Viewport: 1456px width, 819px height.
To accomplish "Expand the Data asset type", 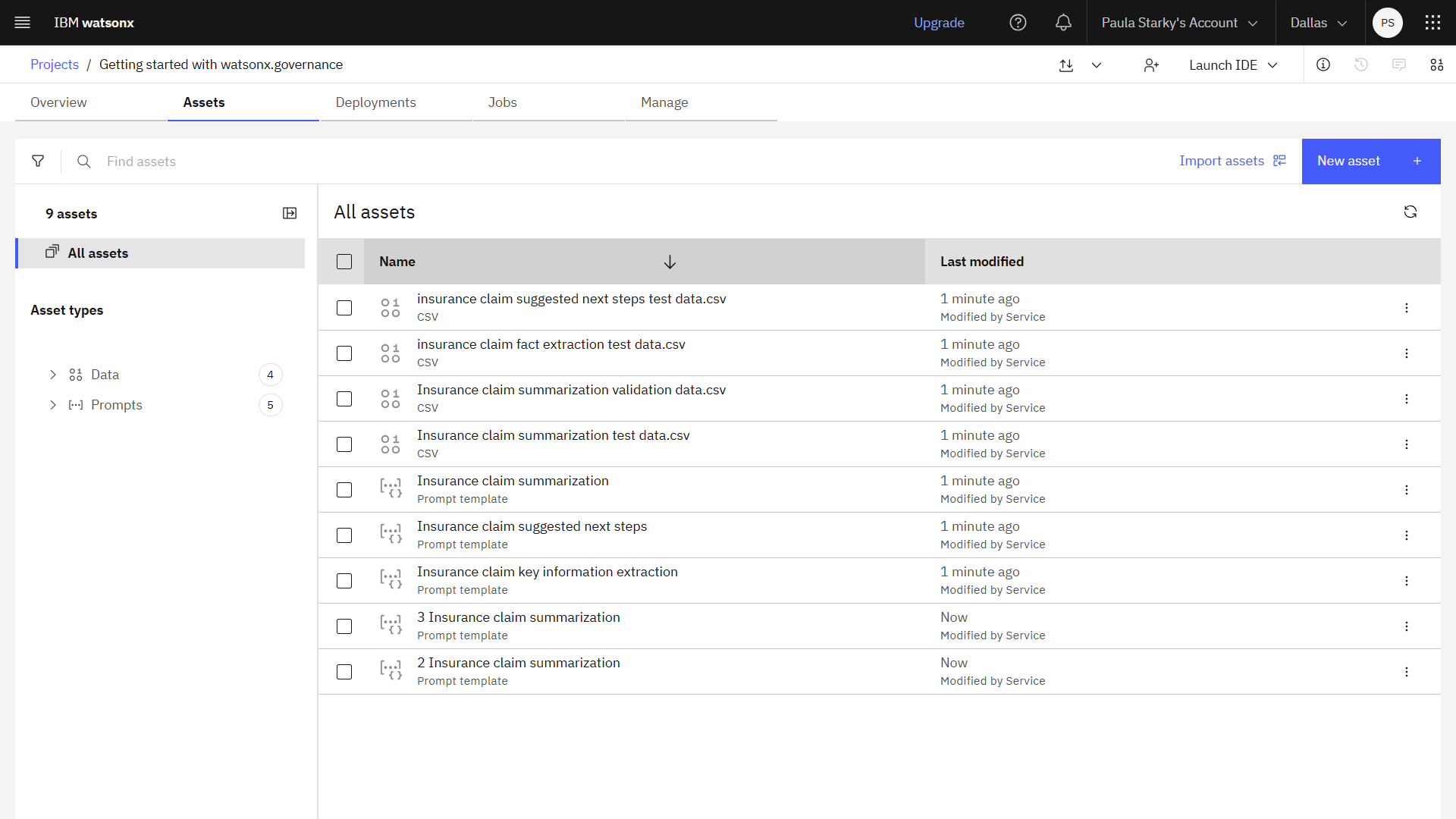I will pyautogui.click(x=53, y=375).
